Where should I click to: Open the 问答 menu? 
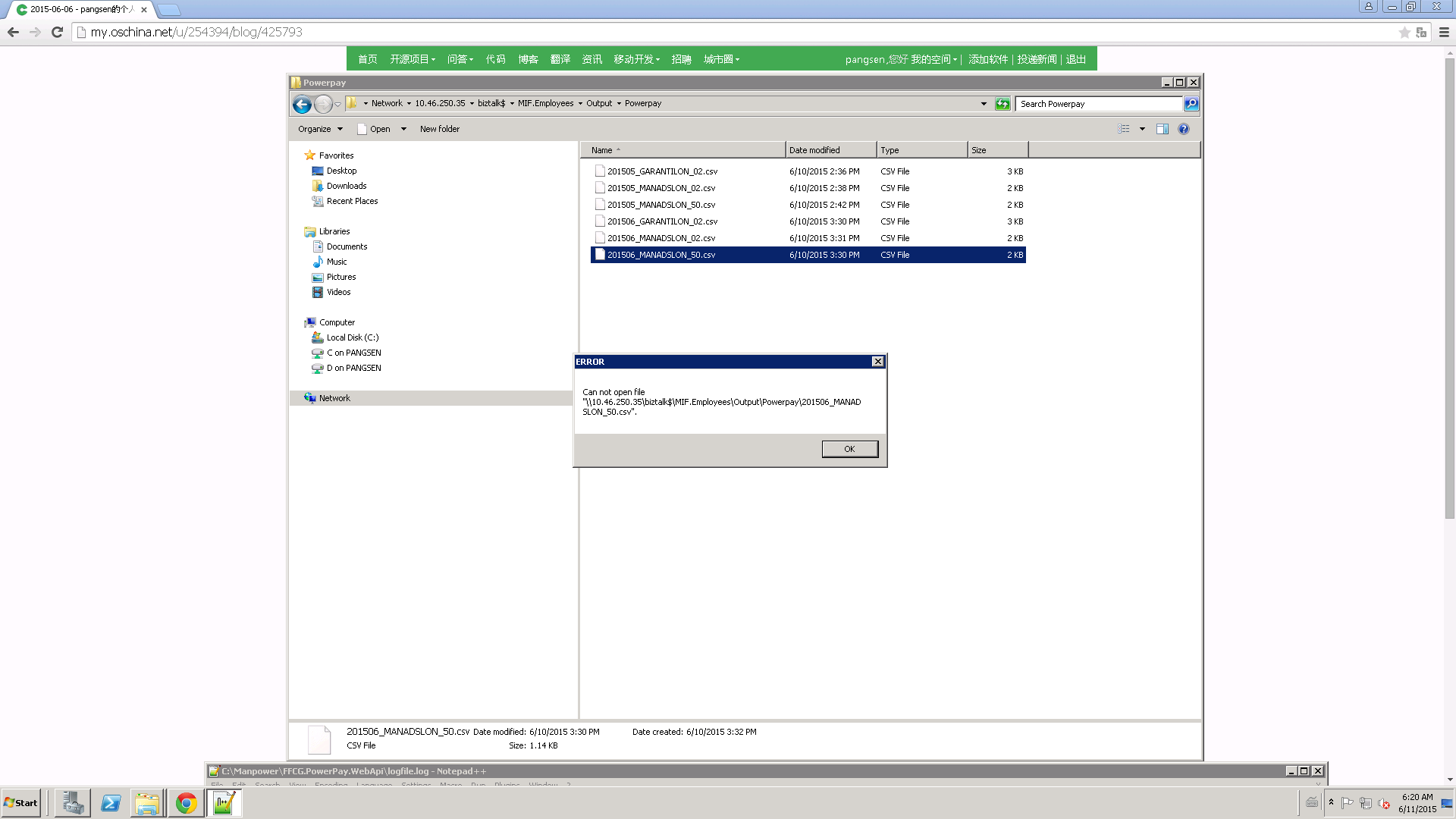click(x=460, y=59)
